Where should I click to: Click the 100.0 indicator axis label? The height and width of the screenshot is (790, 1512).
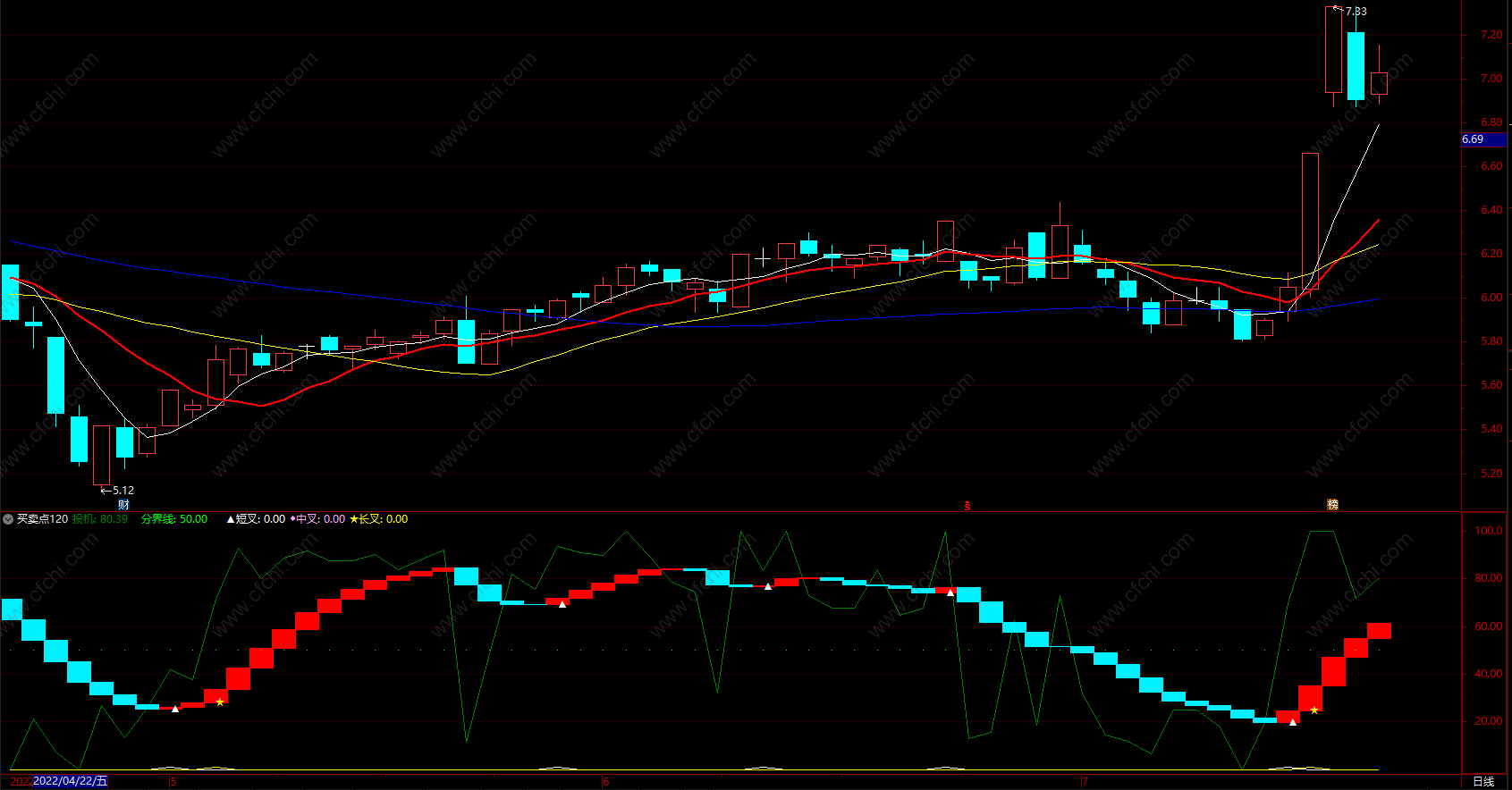(1489, 531)
